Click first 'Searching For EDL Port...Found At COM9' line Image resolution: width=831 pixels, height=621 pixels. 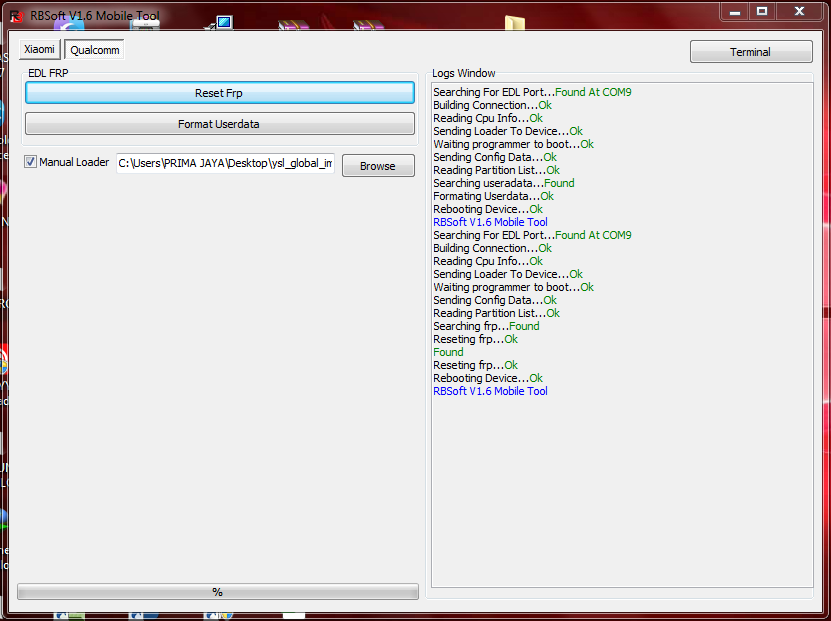point(532,92)
